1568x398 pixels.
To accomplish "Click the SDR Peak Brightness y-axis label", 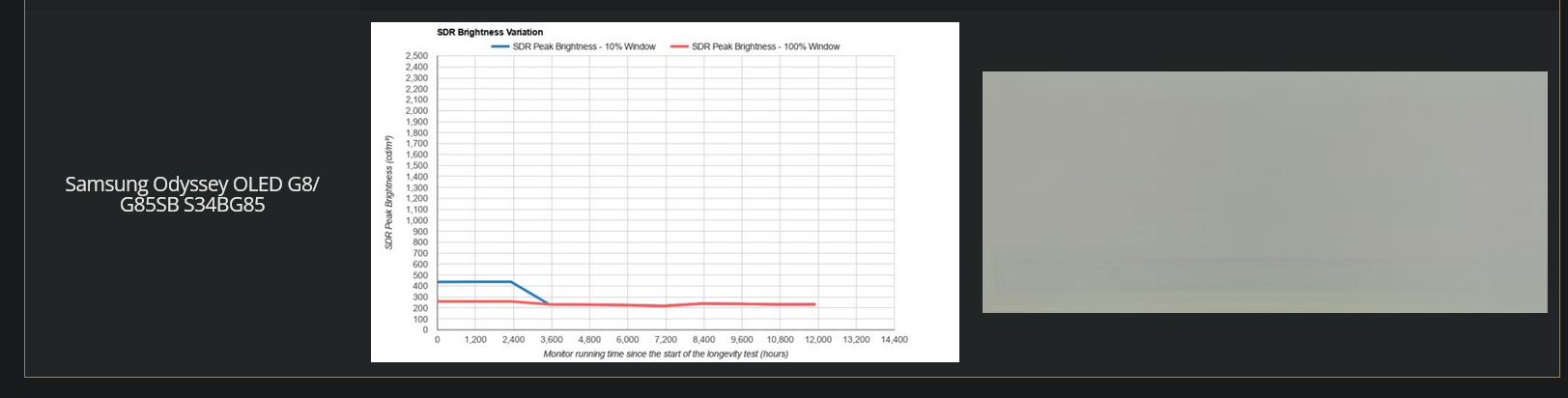I will pyautogui.click(x=389, y=193).
